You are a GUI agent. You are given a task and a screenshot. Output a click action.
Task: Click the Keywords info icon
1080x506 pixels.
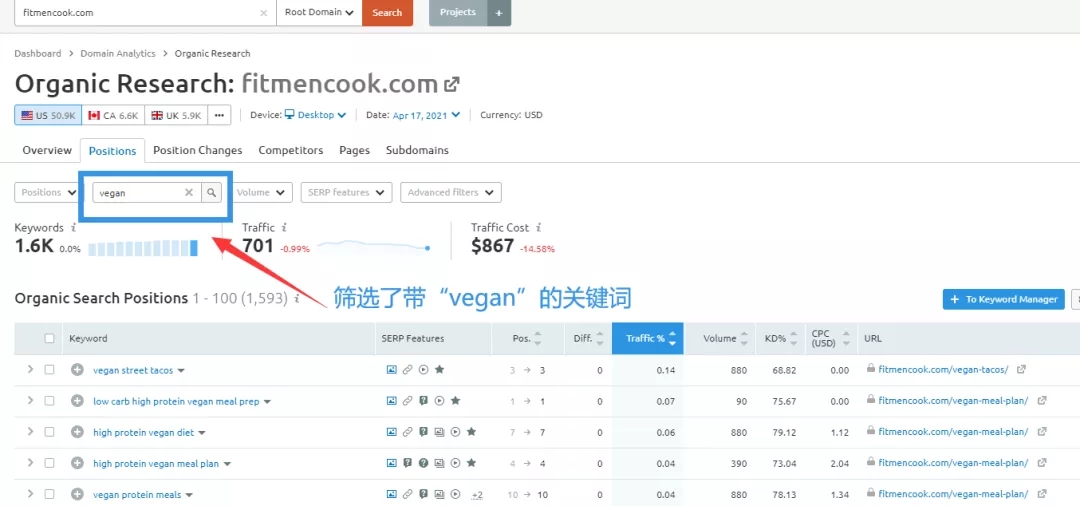coord(73,228)
